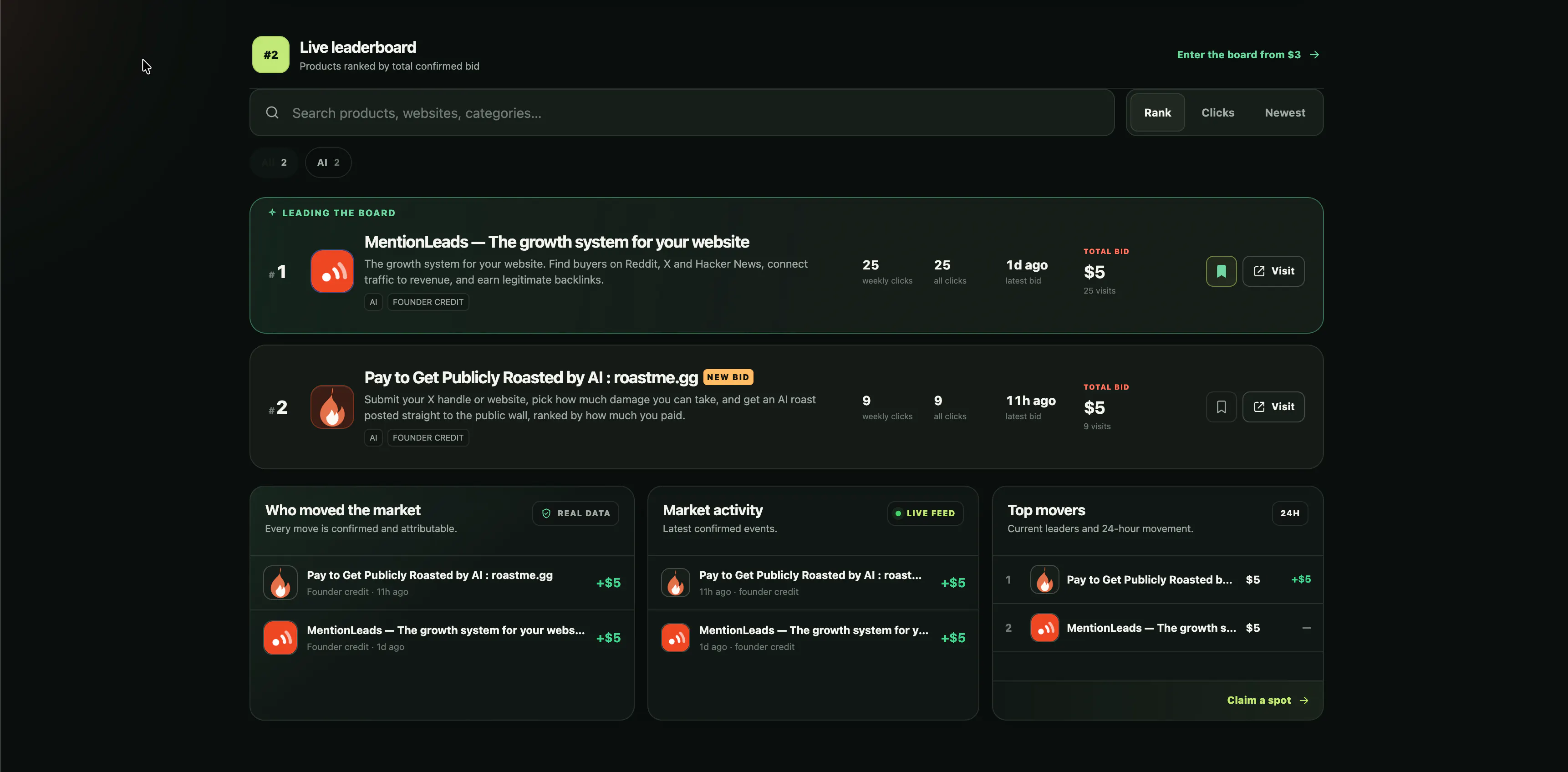The height and width of the screenshot is (772, 1568).
Task: Click the MentionLeads icon in Top movers list
Action: pos(1044,628)
